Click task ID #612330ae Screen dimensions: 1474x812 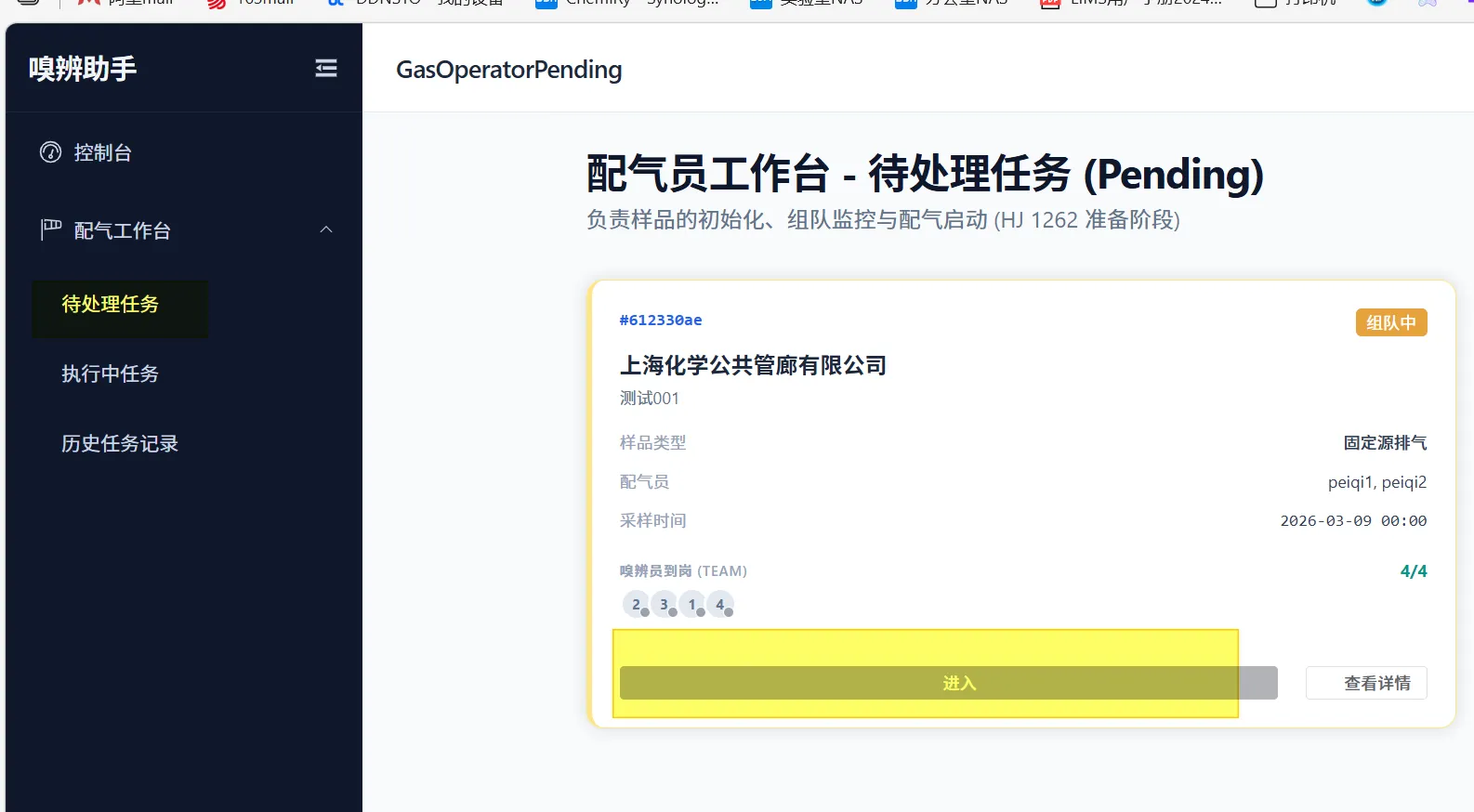click(661, 320)
